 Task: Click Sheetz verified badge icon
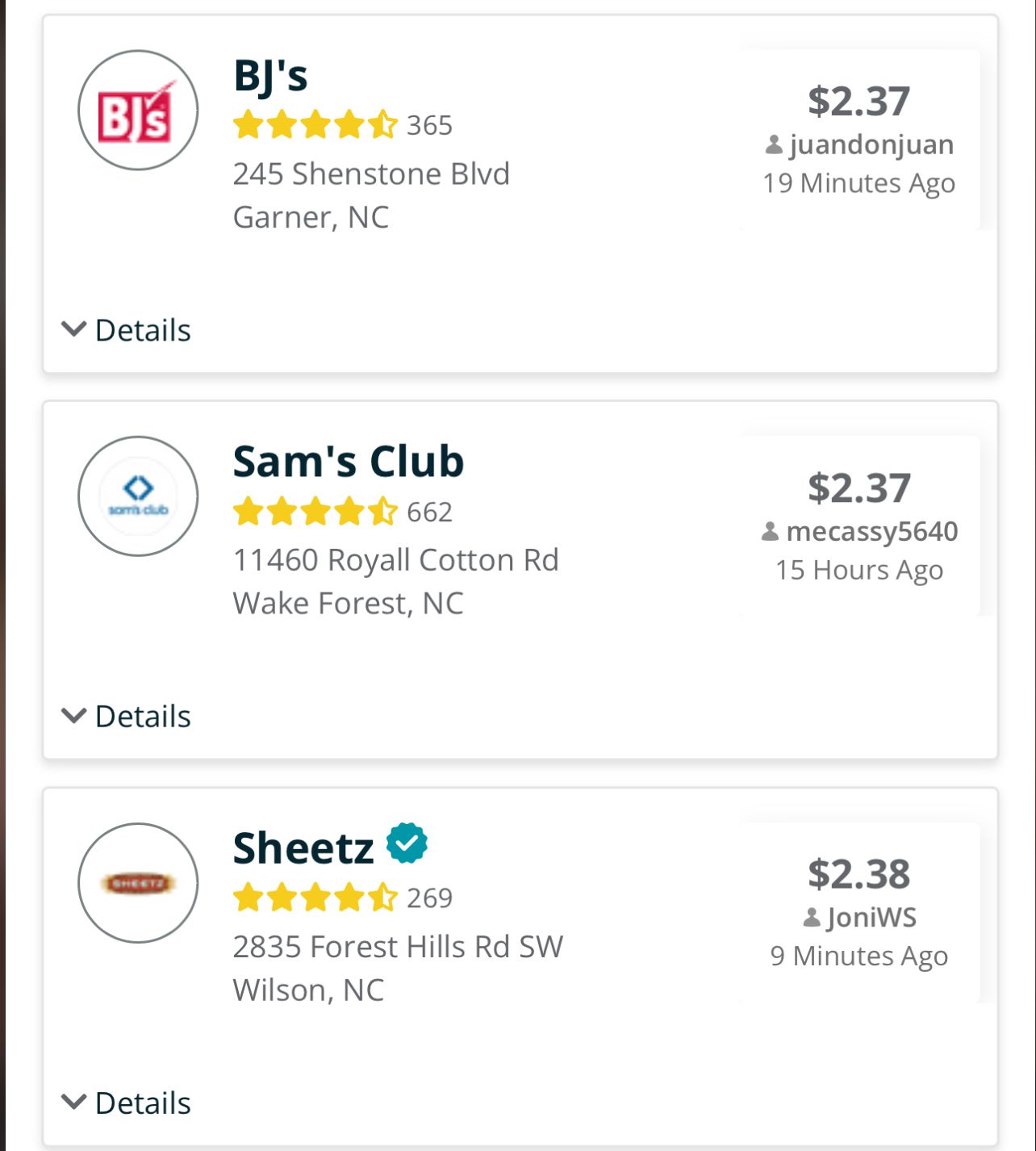(407, 843)
